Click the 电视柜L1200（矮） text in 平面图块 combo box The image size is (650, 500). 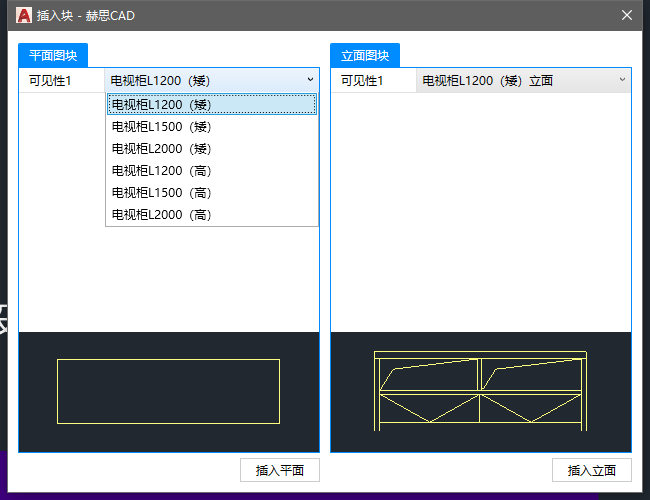160,80
